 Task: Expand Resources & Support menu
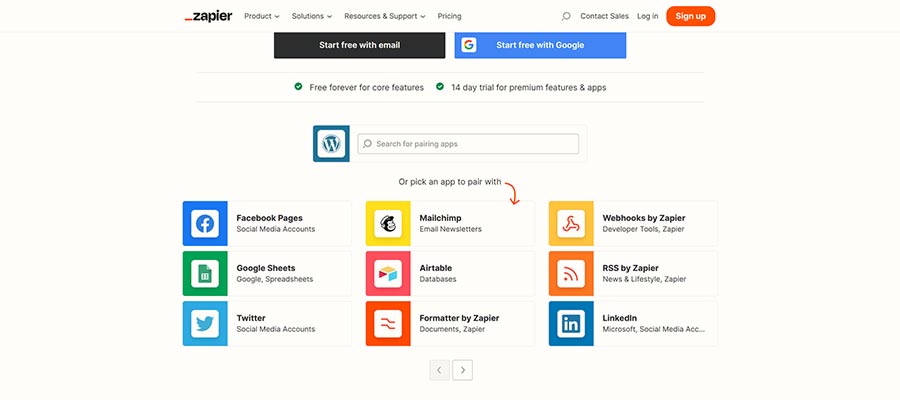(x=384, y=16)
